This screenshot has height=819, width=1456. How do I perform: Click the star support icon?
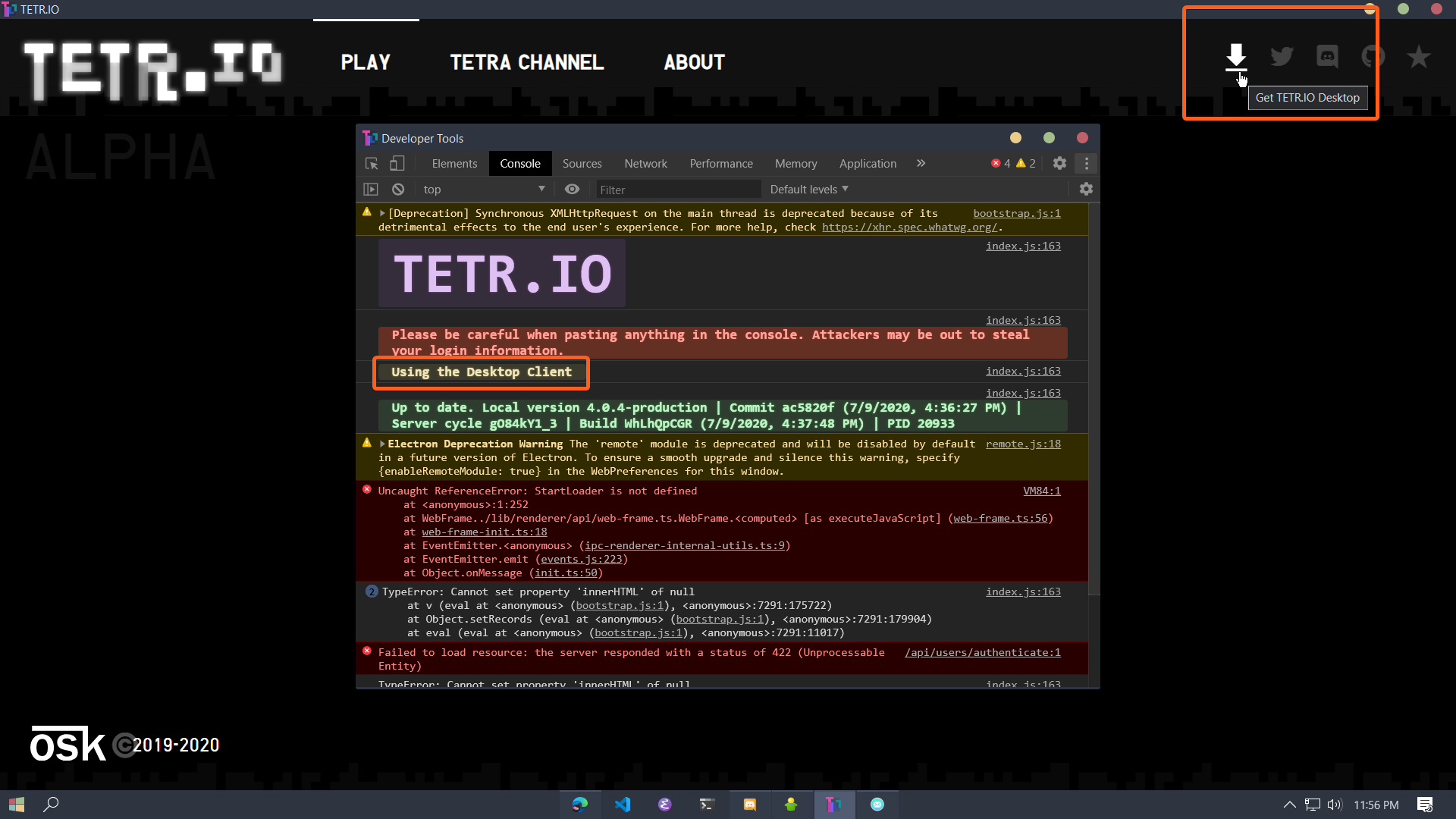(1419, 56)
